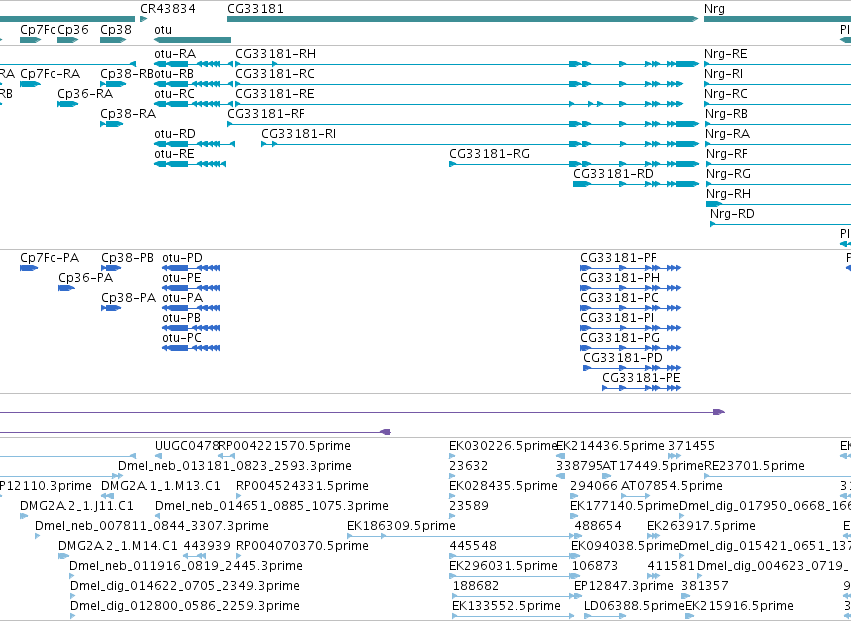
Task: Open transcript otu-RB
Action: [175, 74]
